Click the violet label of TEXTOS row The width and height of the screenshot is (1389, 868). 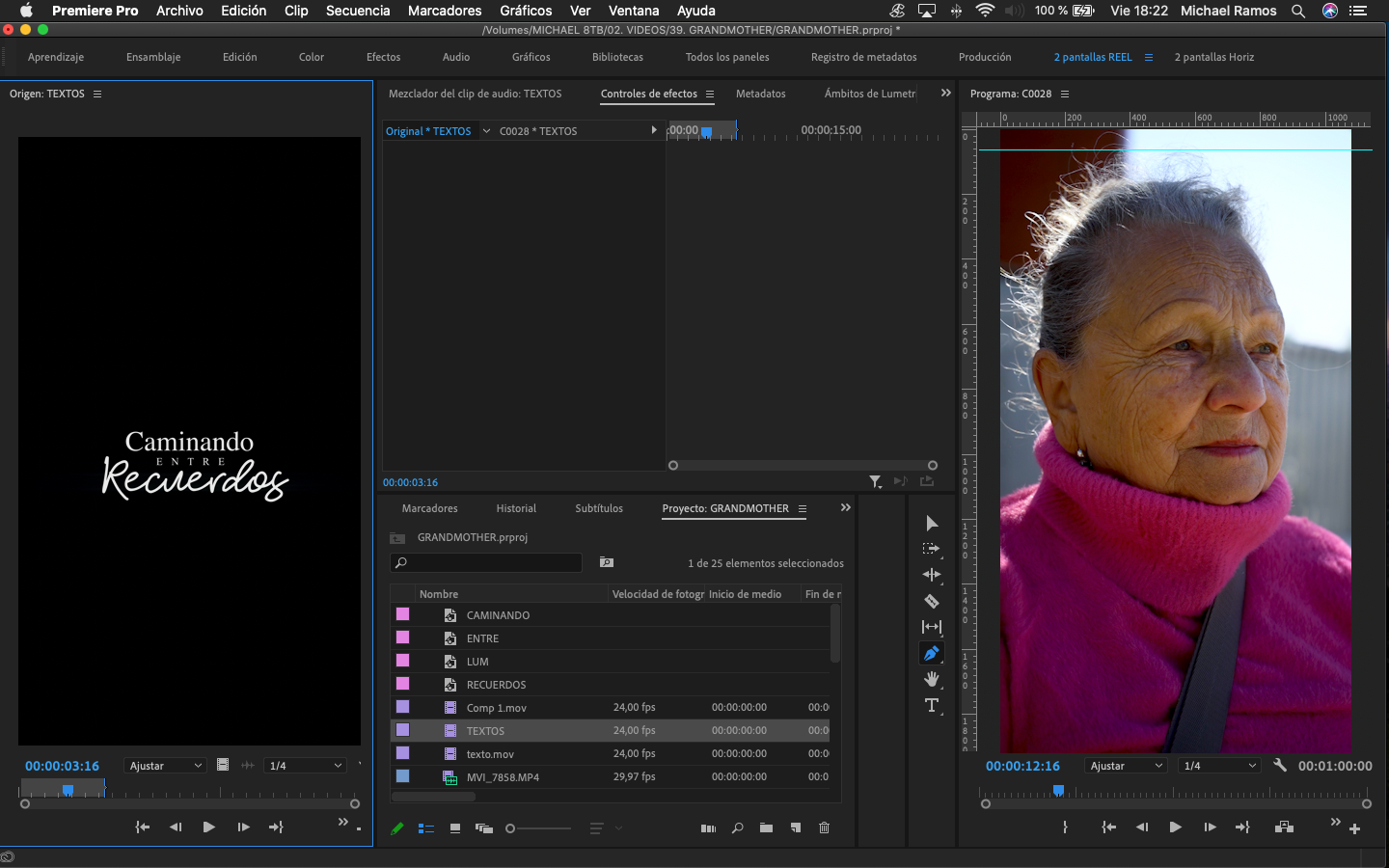403,730
